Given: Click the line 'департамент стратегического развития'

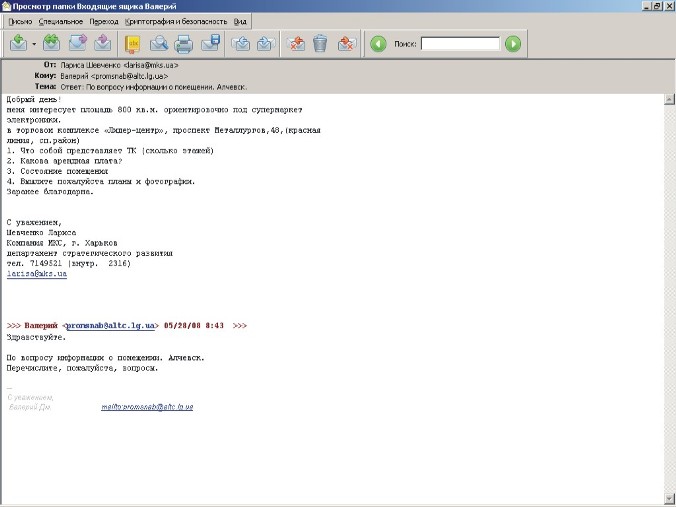Looking at the screenshot, I should click(90, 253).
